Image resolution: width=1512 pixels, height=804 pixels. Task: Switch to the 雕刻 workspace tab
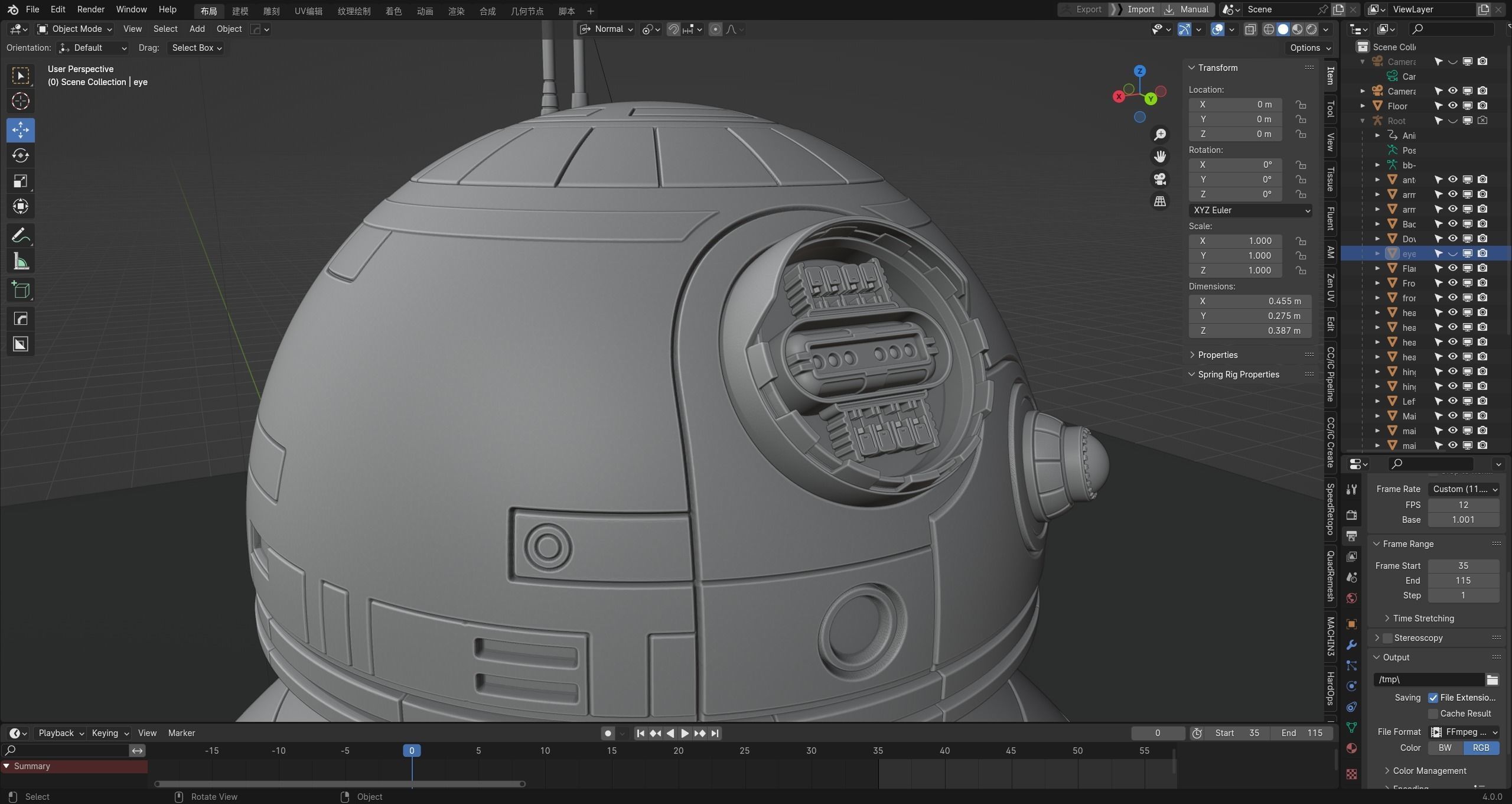(271, 11)
